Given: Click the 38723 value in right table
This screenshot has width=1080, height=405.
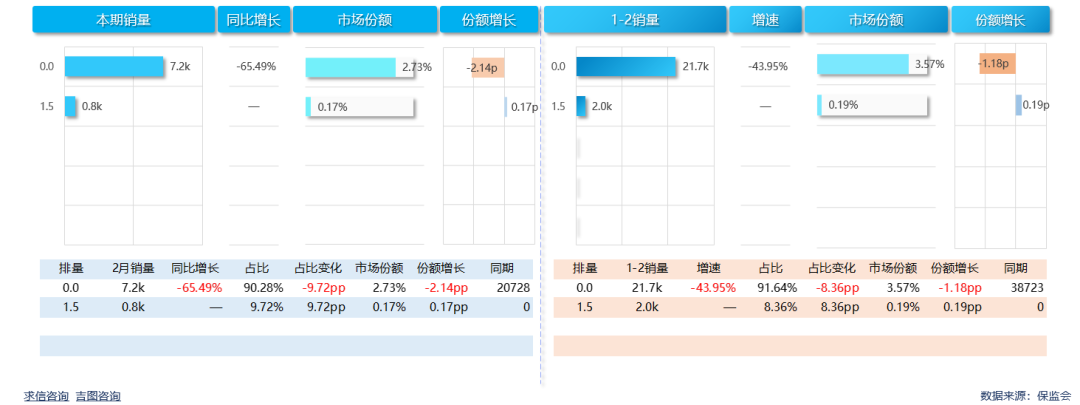Looking at the screenshot, I should click(x=1027, y=288).
